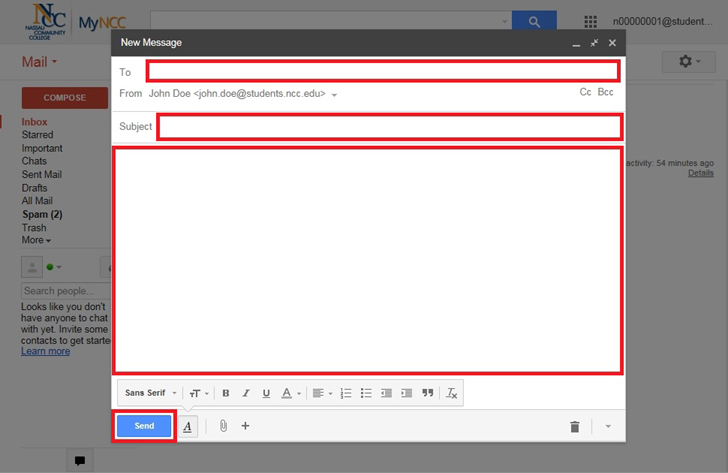Go to Sent Mail folder
This screenshot has height=473, width=728.
click(x=42, y=175)
